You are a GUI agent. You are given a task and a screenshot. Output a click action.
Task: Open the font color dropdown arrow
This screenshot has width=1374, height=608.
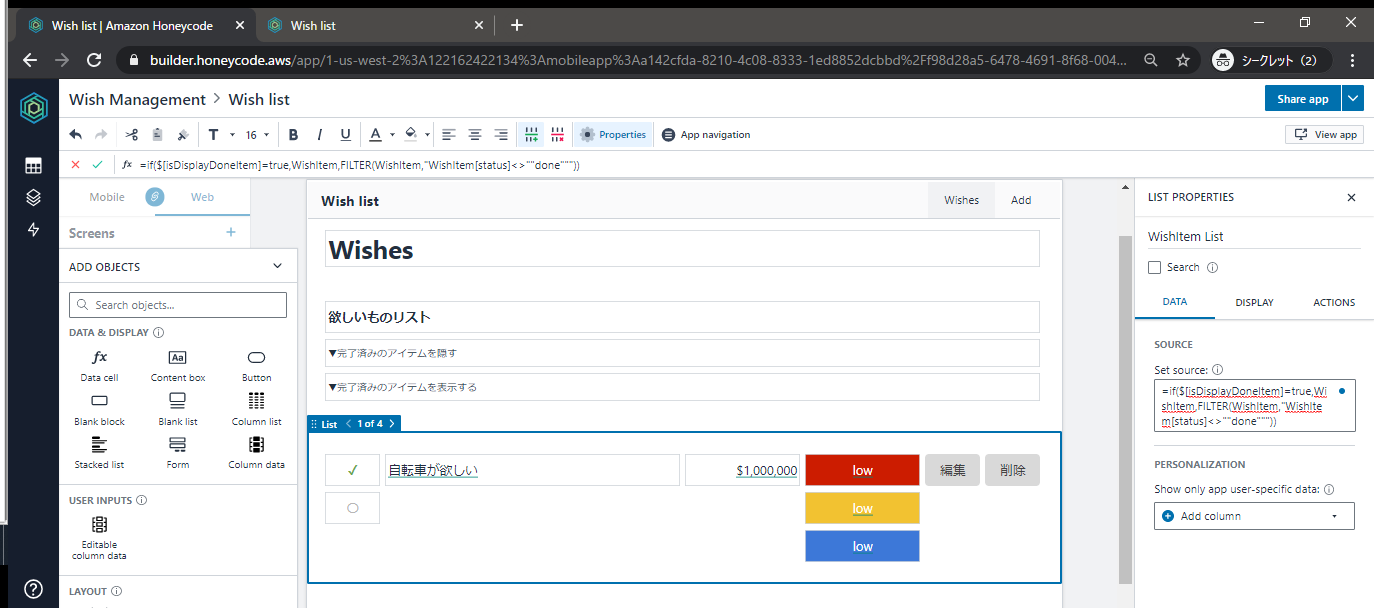click(x=392, y=135)
